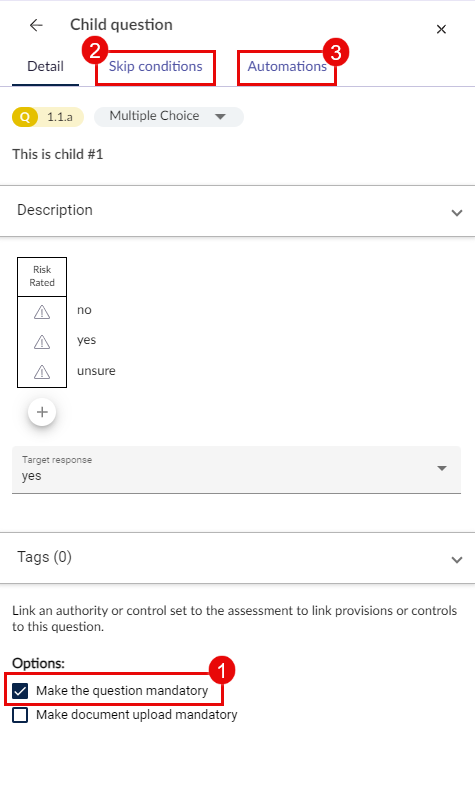Close the Child question panel

pyautogui.click(x=441, y=29)
